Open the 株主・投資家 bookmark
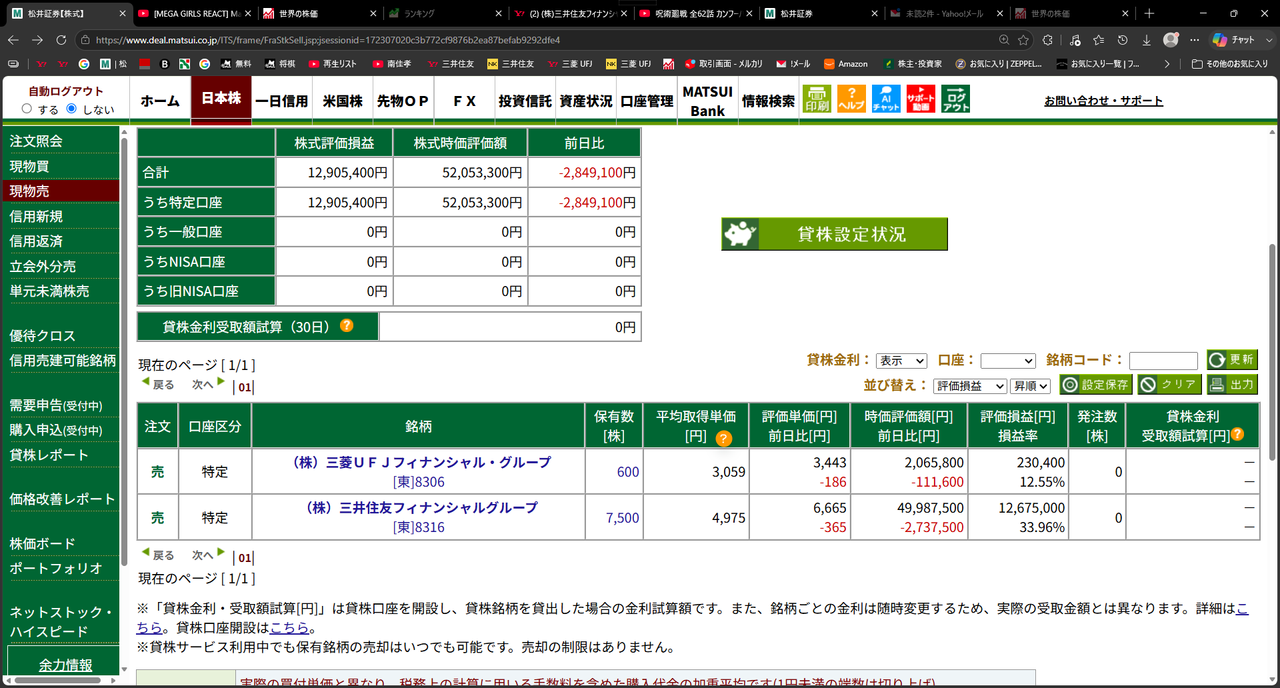 pyautogui.click(x=912, y=64)
